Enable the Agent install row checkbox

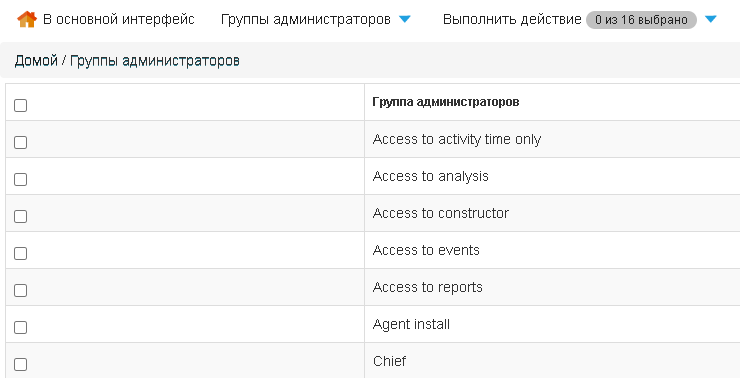[x=20, y=328]
